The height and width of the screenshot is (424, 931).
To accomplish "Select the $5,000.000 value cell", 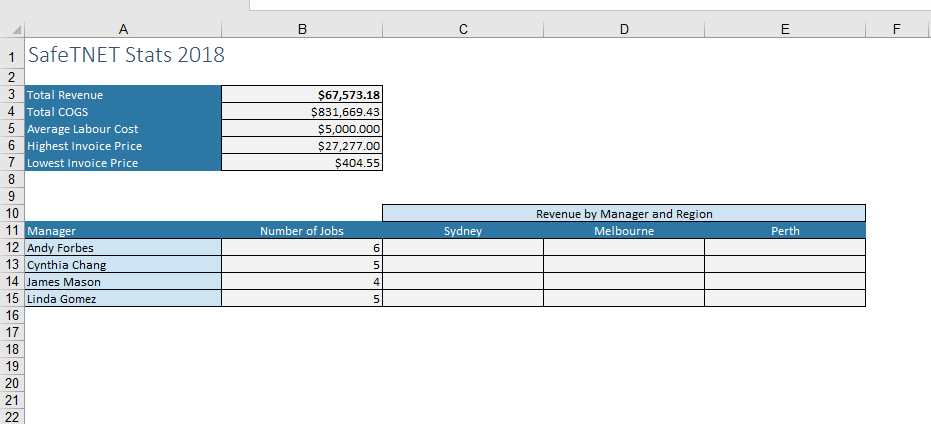I will pos(302,129).
